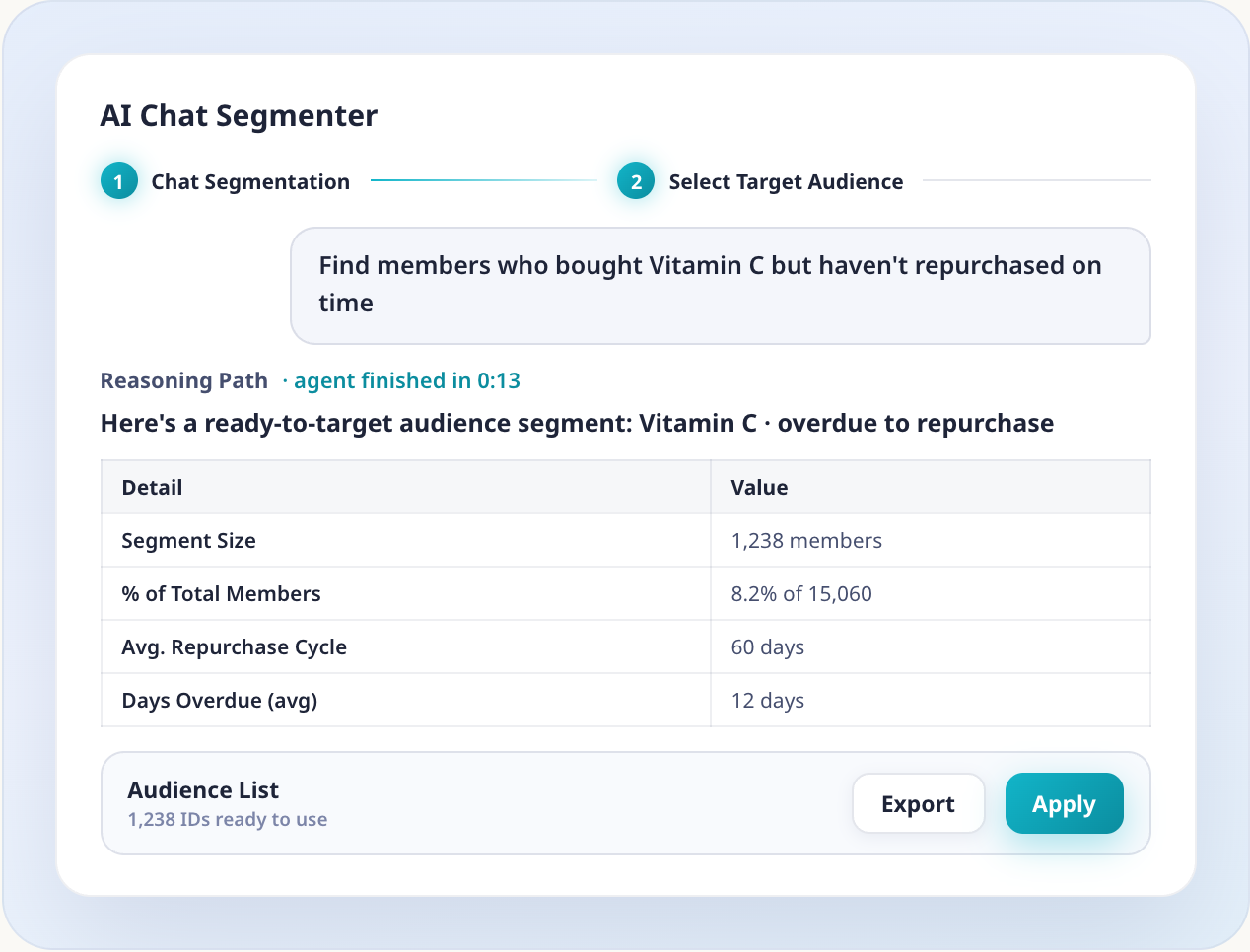
Task: Click the 'Audience List' heading
Action: click(203, 790)
